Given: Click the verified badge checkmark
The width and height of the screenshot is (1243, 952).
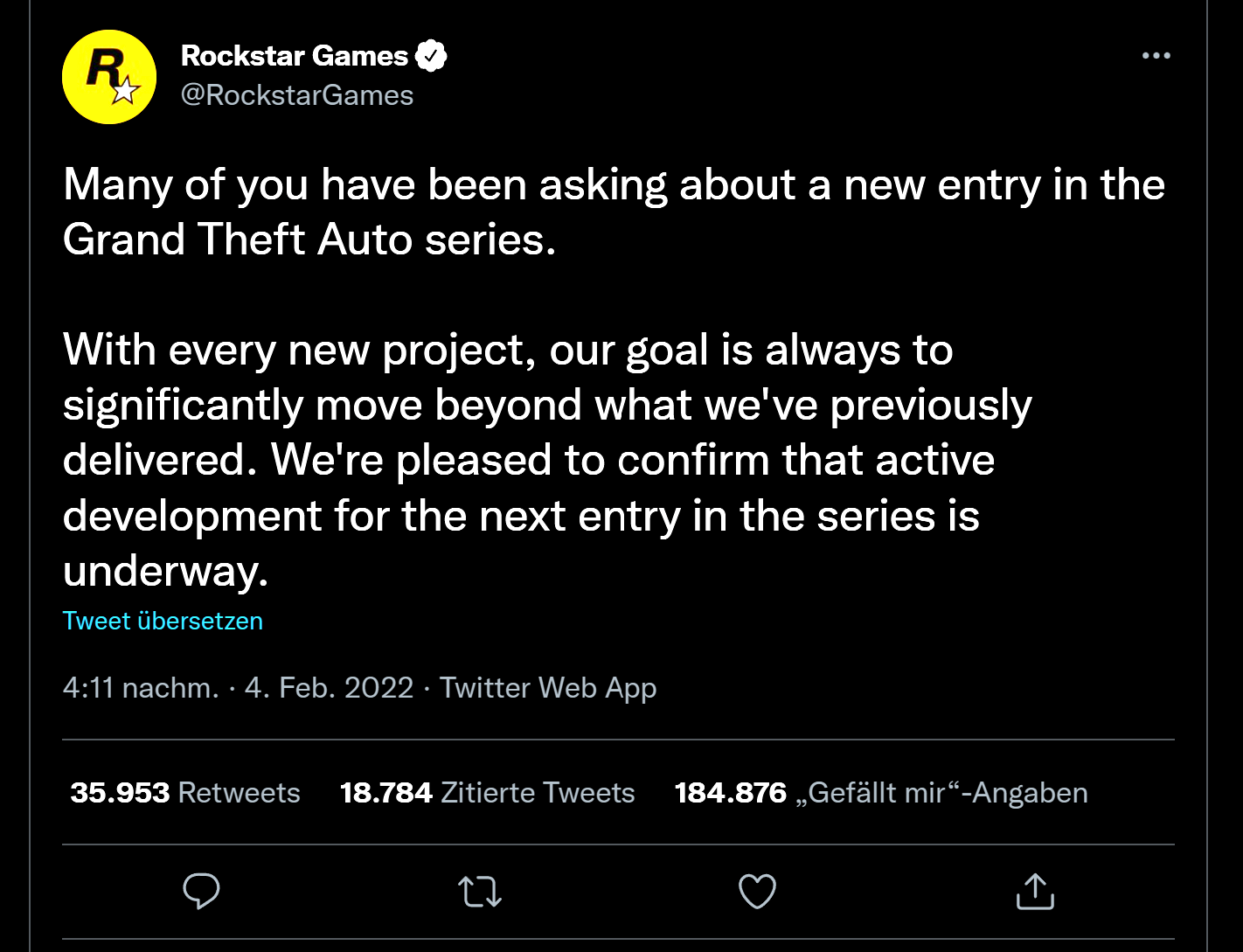Looking at the screenshot, I should pos(430,56).
